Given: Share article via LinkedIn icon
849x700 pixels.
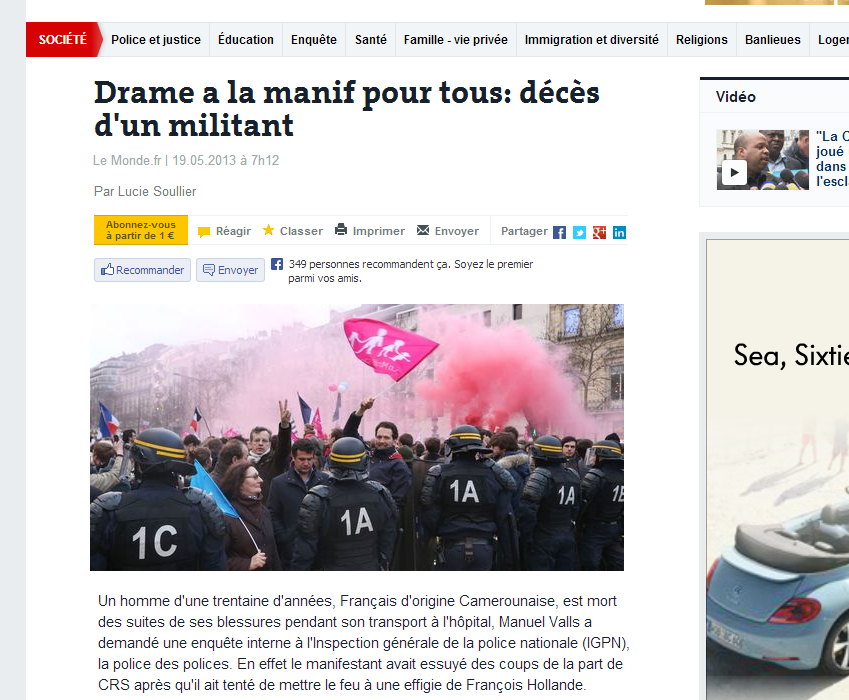Looking at the screenshot, I should click(619, 233).
